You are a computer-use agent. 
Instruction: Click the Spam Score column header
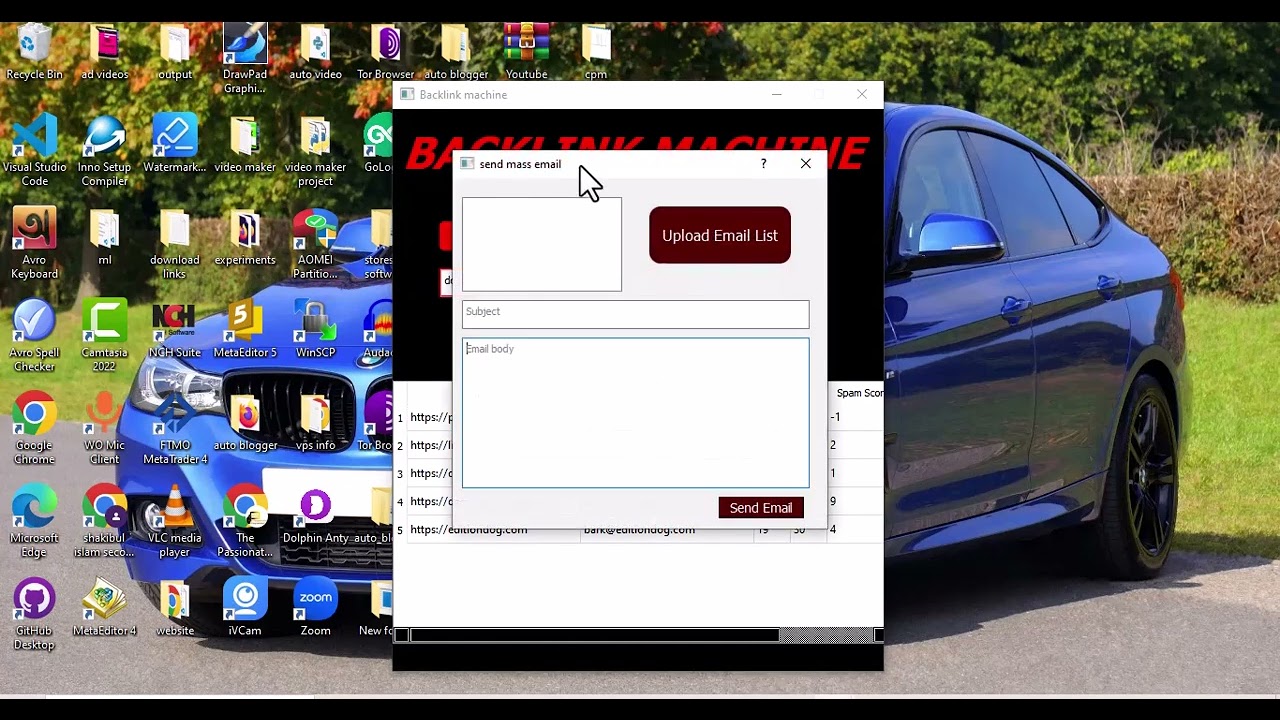pos(858,393)
